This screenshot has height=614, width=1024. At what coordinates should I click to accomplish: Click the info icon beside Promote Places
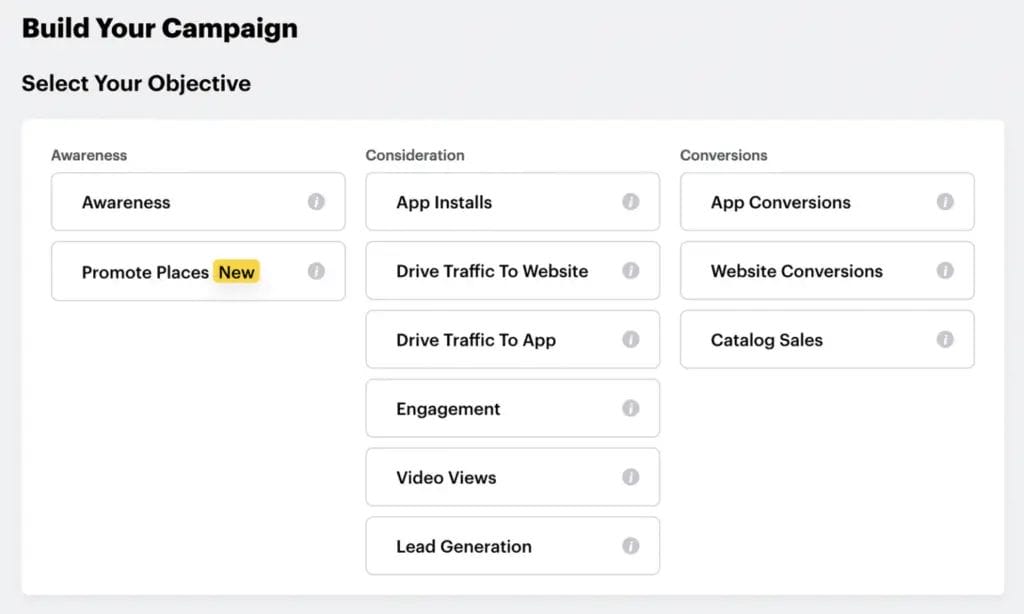pos(317,271)
